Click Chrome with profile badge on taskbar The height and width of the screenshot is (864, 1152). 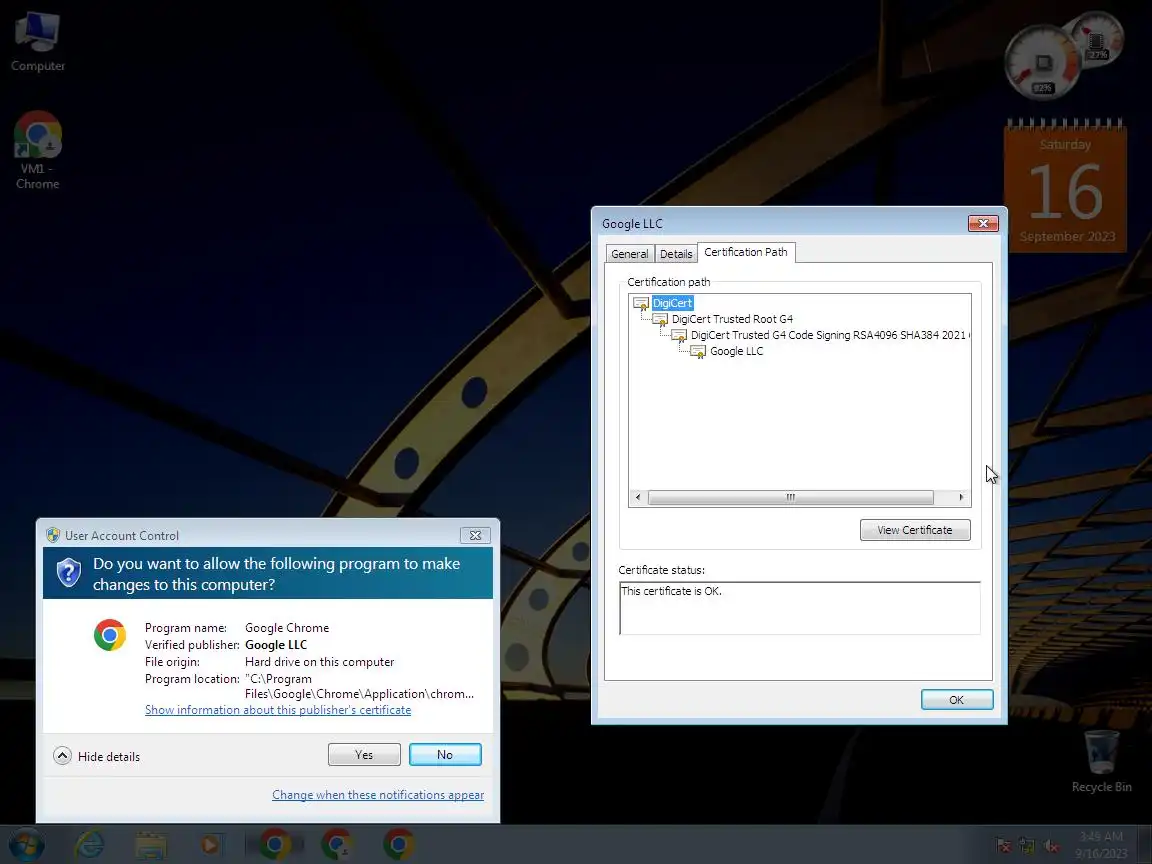(337, 844)
